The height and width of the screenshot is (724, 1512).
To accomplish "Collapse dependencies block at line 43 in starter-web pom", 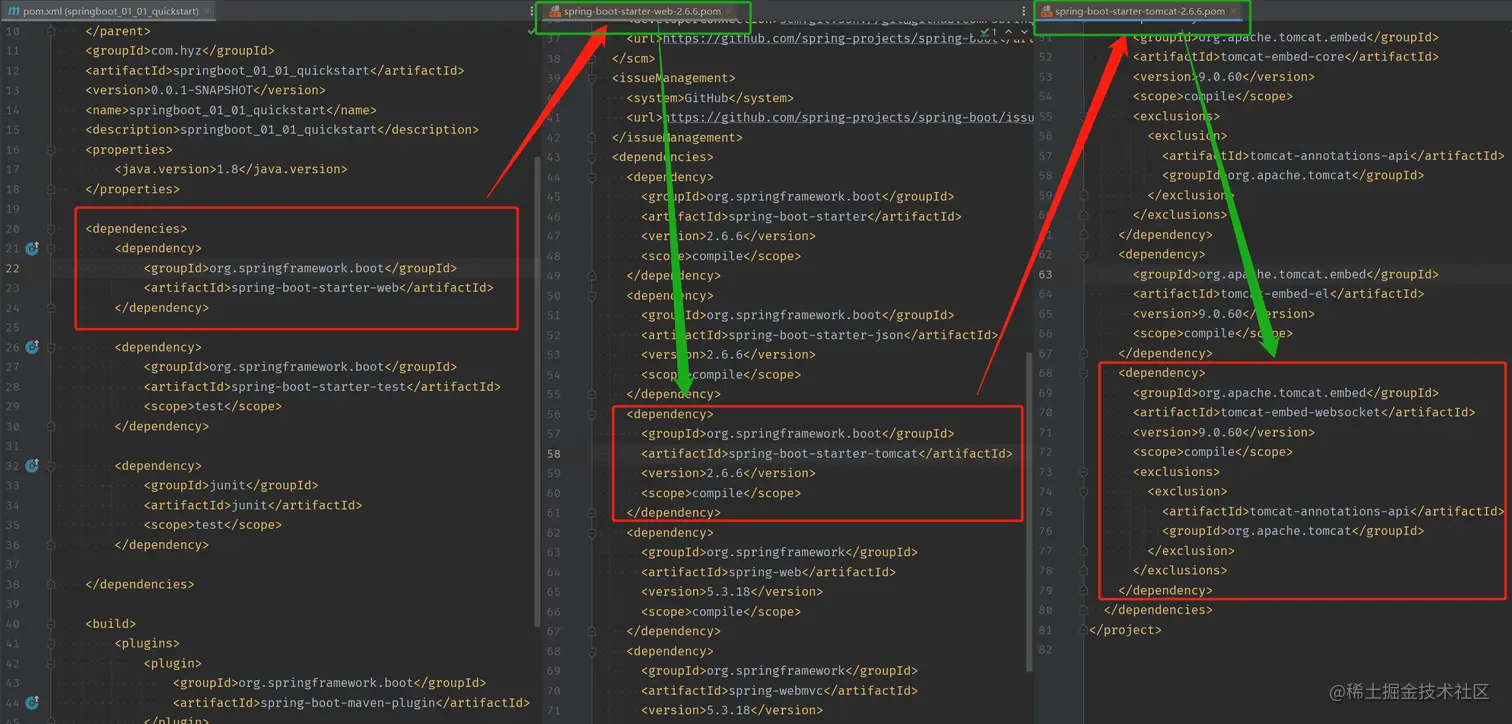I will [592, 157].
